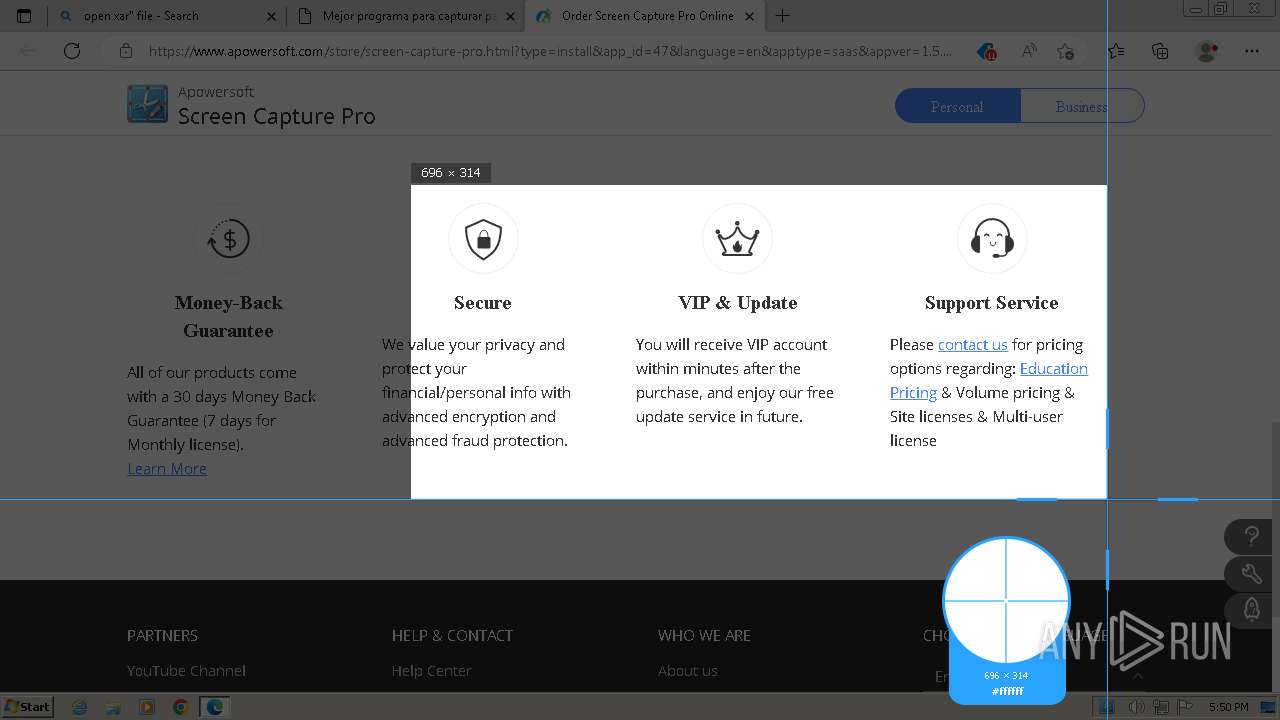Click the browser address bar URL

(x=550, y=51)
